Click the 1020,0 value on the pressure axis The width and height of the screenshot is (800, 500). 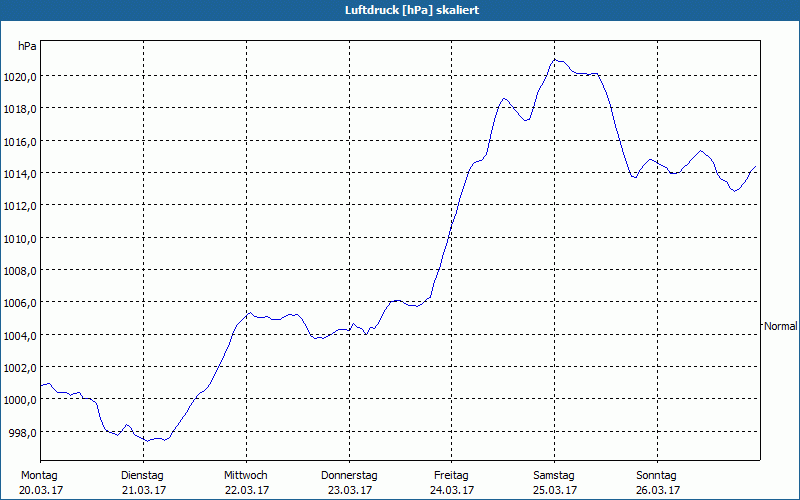pyautogui.click(x=21, y=76)
